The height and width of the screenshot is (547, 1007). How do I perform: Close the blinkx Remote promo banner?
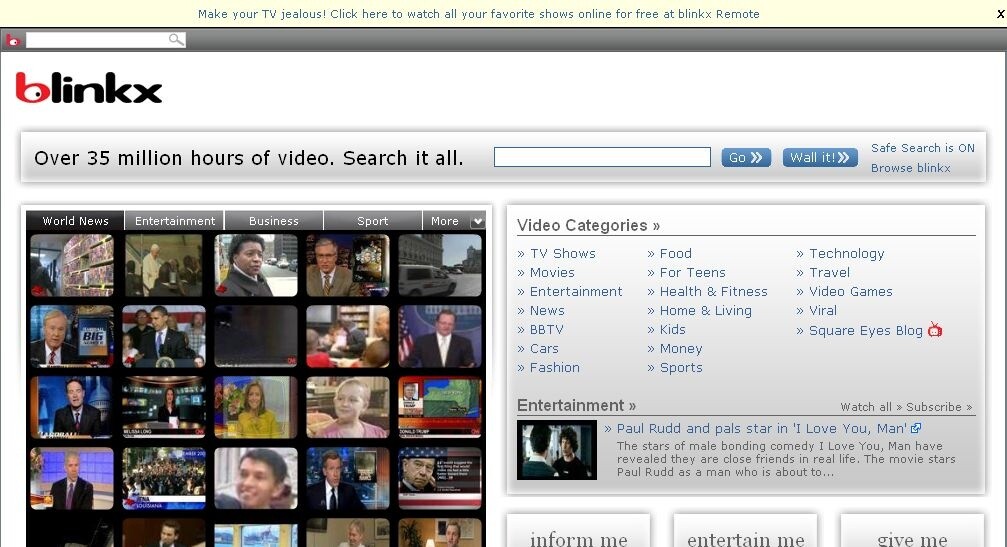[1000, 13]
